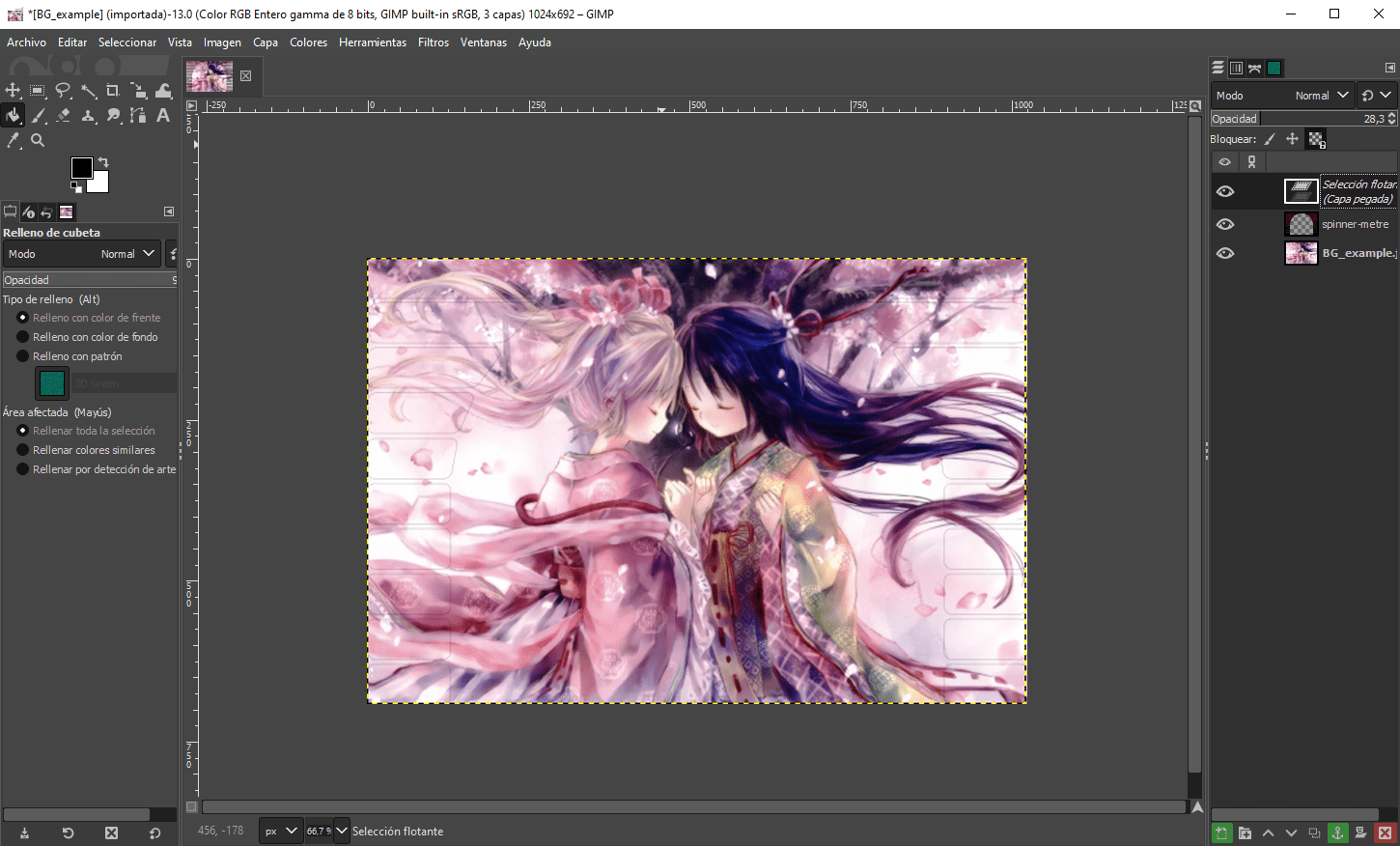Hide the spinner-metre layer

[1225, 224]
